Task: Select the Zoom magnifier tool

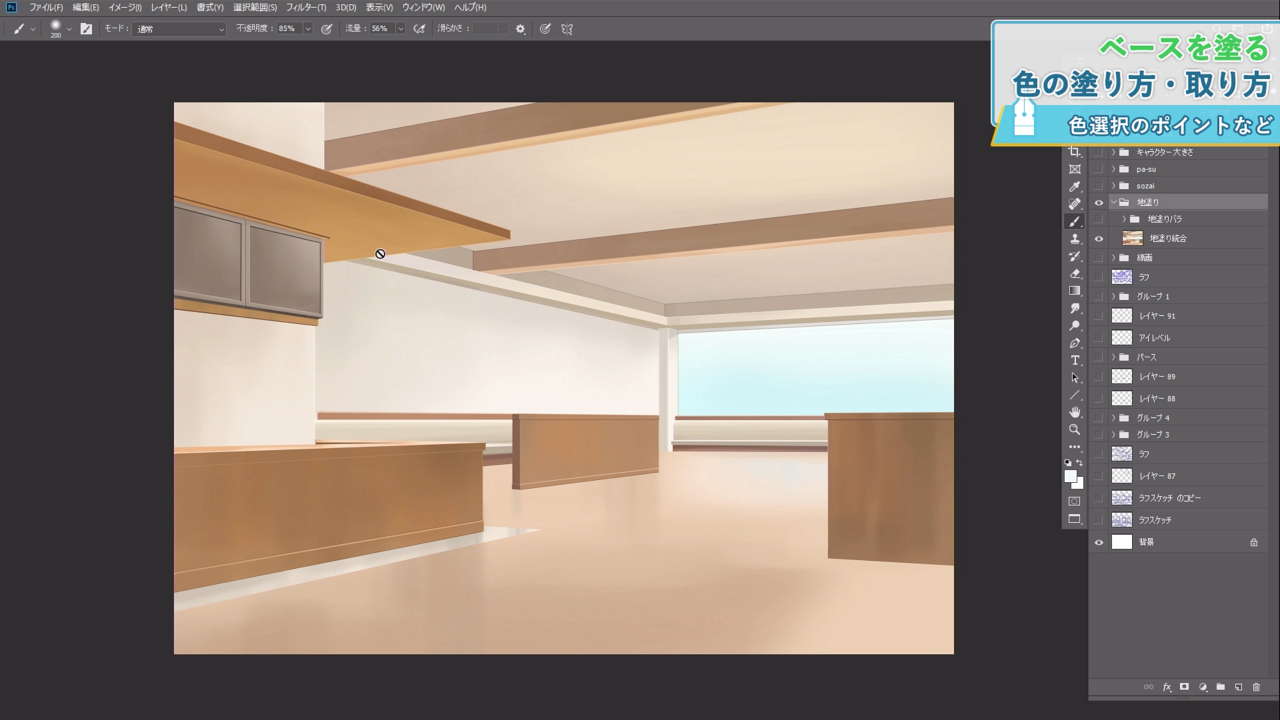Action: click(x=1075, y=429)
